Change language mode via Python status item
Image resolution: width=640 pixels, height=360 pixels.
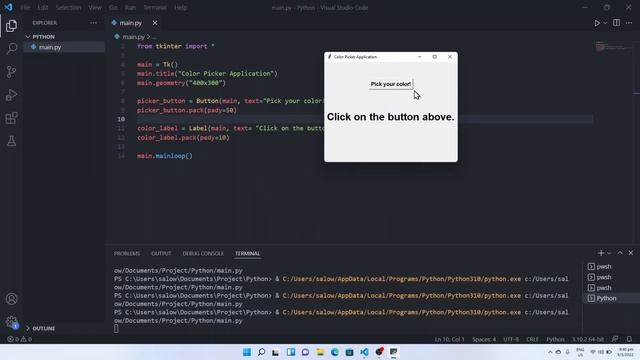click(x=555, y=339)
